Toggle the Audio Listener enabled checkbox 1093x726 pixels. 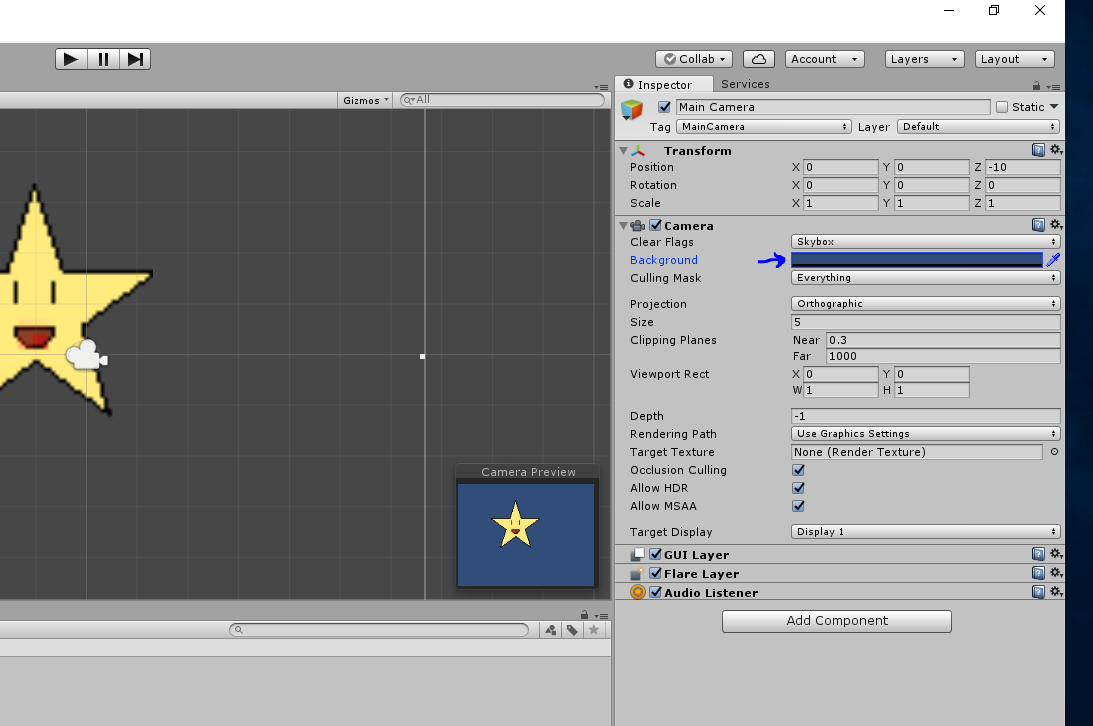[655, 592]
